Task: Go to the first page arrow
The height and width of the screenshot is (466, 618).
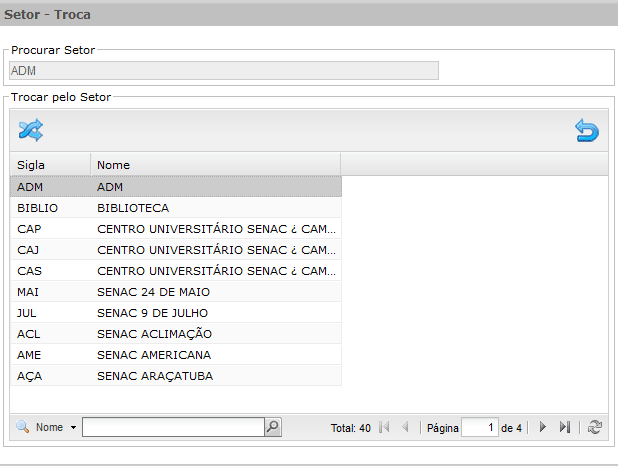Action: (384, 427)
